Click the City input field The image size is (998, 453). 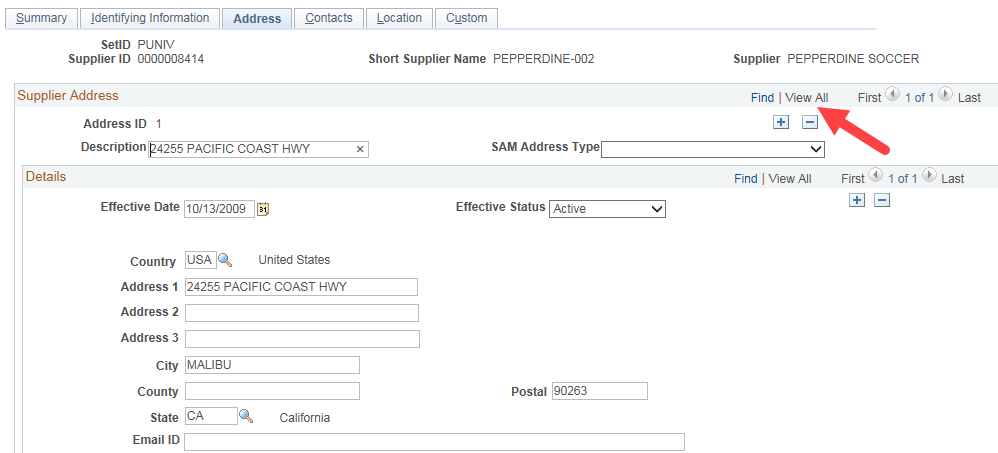(x=272, y=365)
